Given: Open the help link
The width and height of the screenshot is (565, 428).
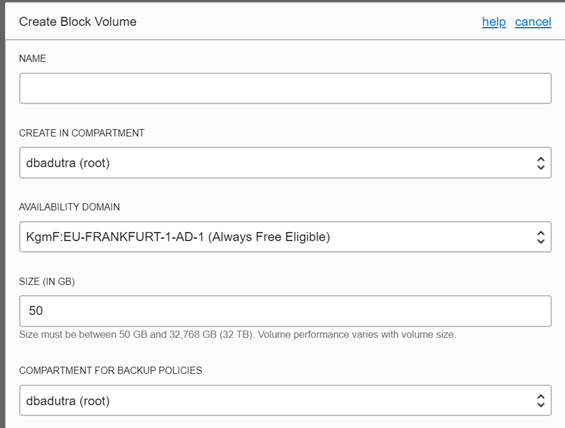Looking at the screenshot, I should [494, 22].
